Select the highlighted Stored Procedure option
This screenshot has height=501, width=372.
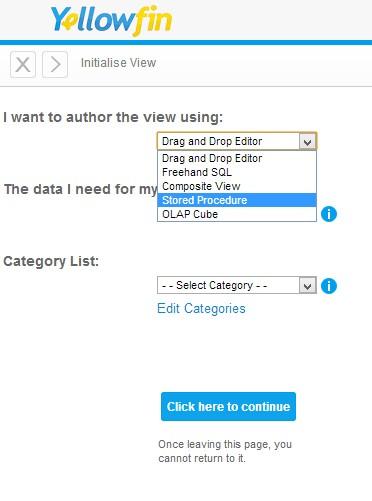tap(237, 200)
